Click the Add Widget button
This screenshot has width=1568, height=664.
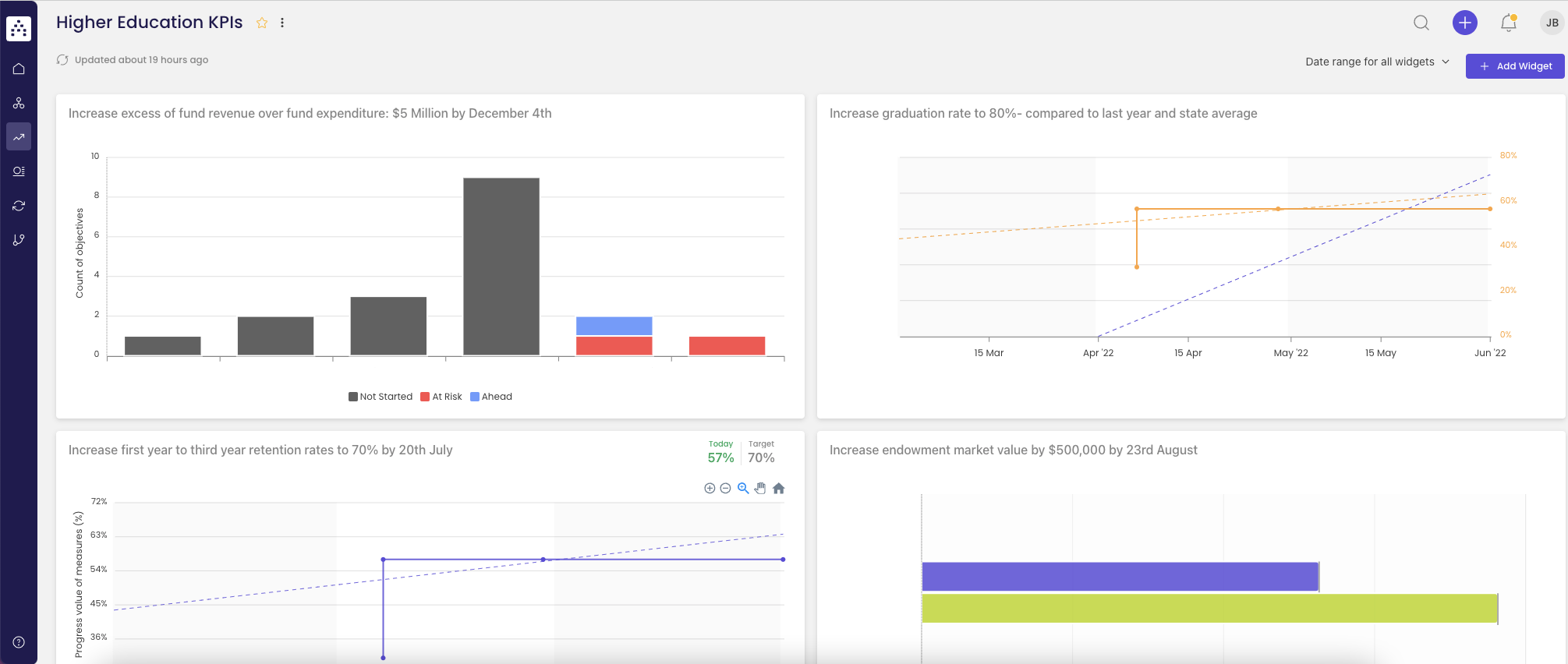tap(1514, 66)
